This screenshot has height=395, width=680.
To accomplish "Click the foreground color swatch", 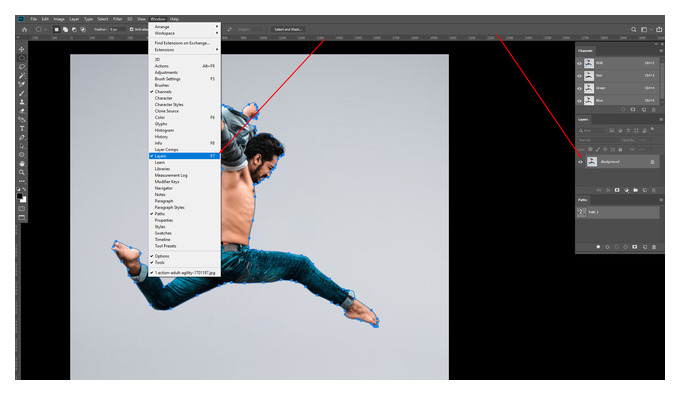I will click(20, 196).
